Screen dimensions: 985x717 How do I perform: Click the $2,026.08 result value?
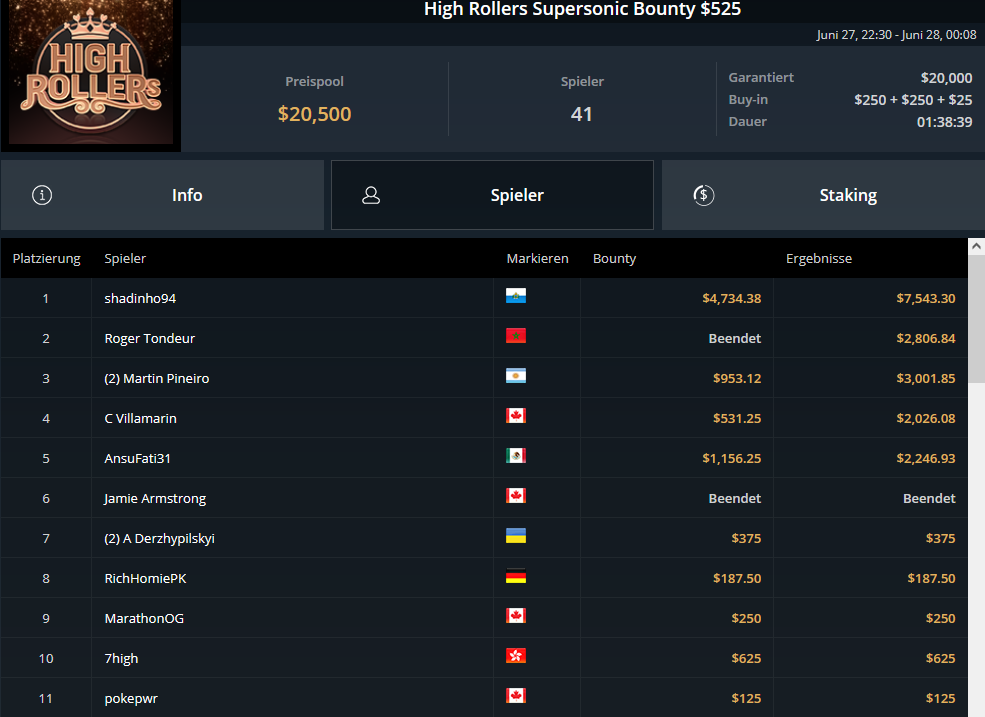pos(925,419)
